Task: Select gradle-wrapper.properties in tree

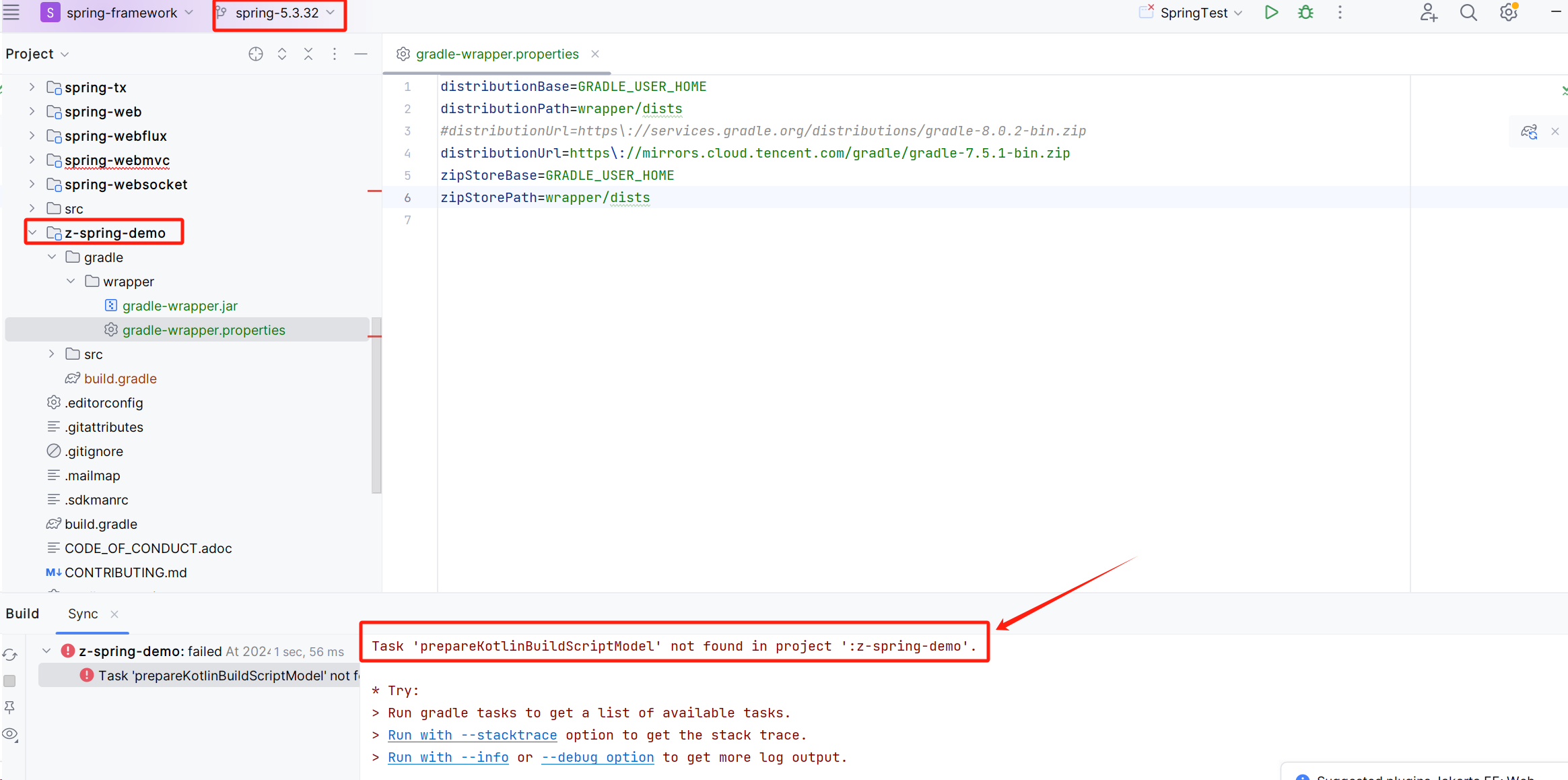Action: click(x=187, y=330)
